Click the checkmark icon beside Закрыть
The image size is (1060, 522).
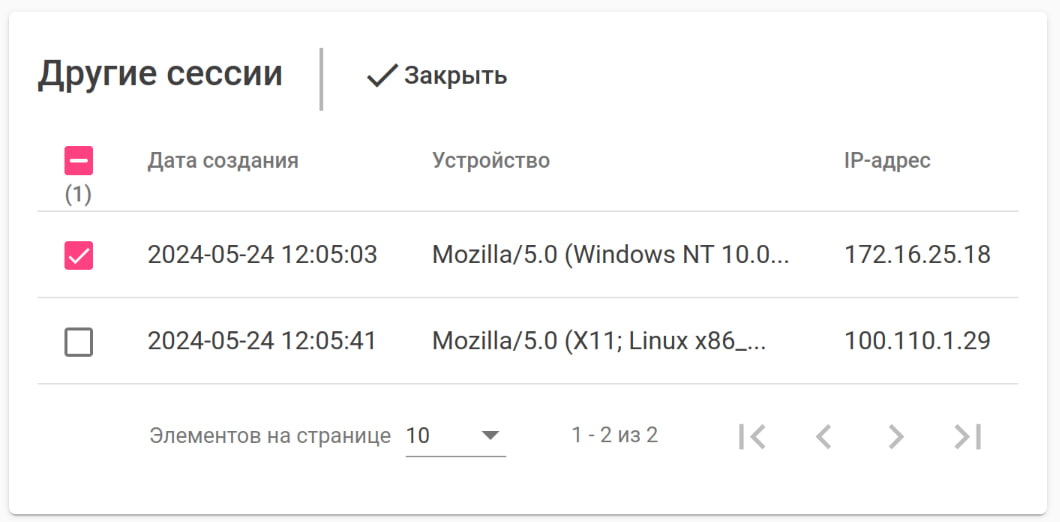coord(382,76)
